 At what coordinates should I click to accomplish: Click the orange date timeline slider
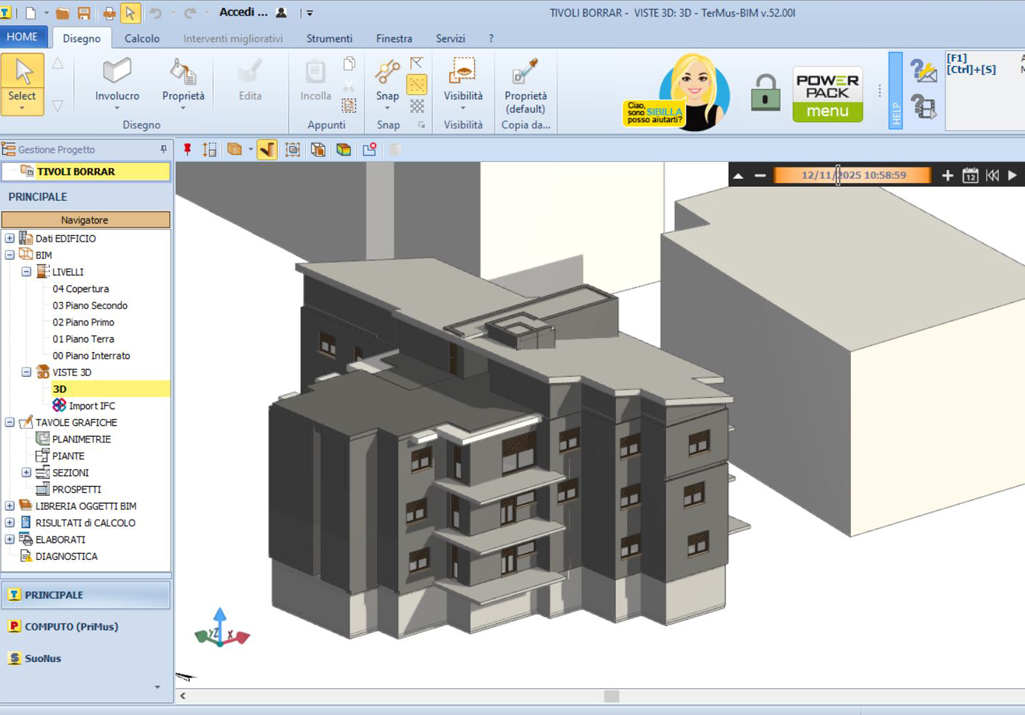tap(852, 175)
